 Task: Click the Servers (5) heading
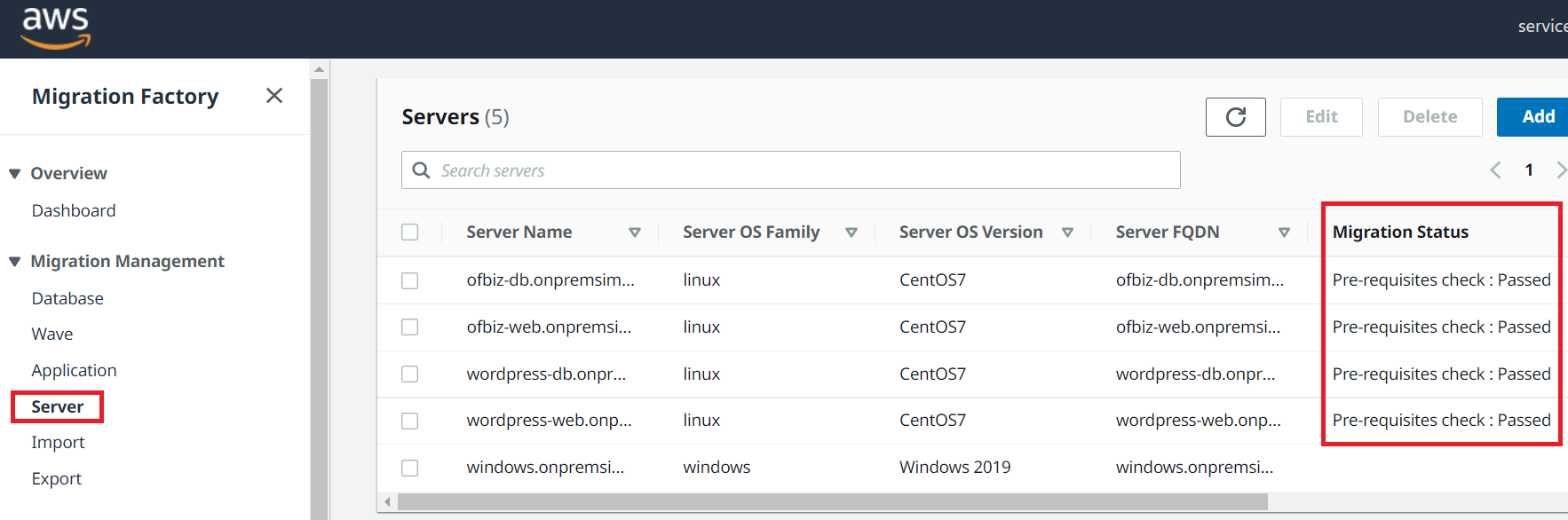coord(455,117)
